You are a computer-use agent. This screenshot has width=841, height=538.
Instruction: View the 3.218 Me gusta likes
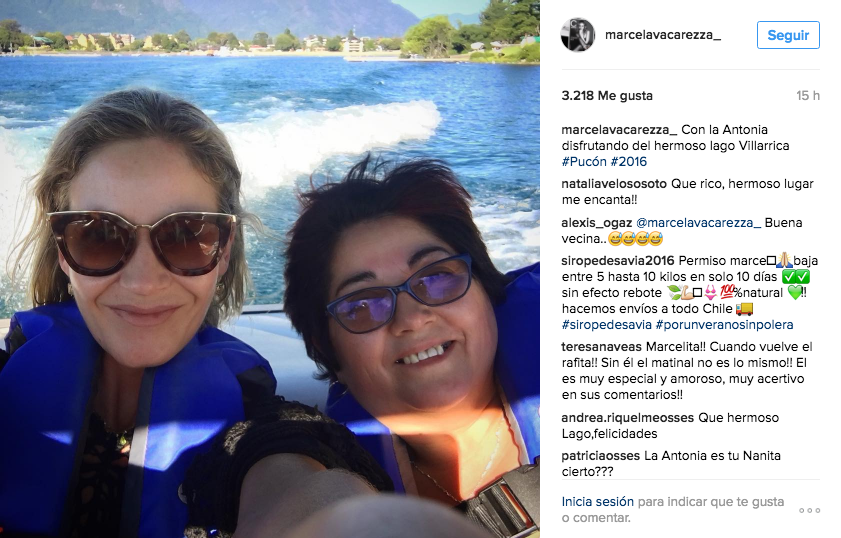(x=607, y=95)
